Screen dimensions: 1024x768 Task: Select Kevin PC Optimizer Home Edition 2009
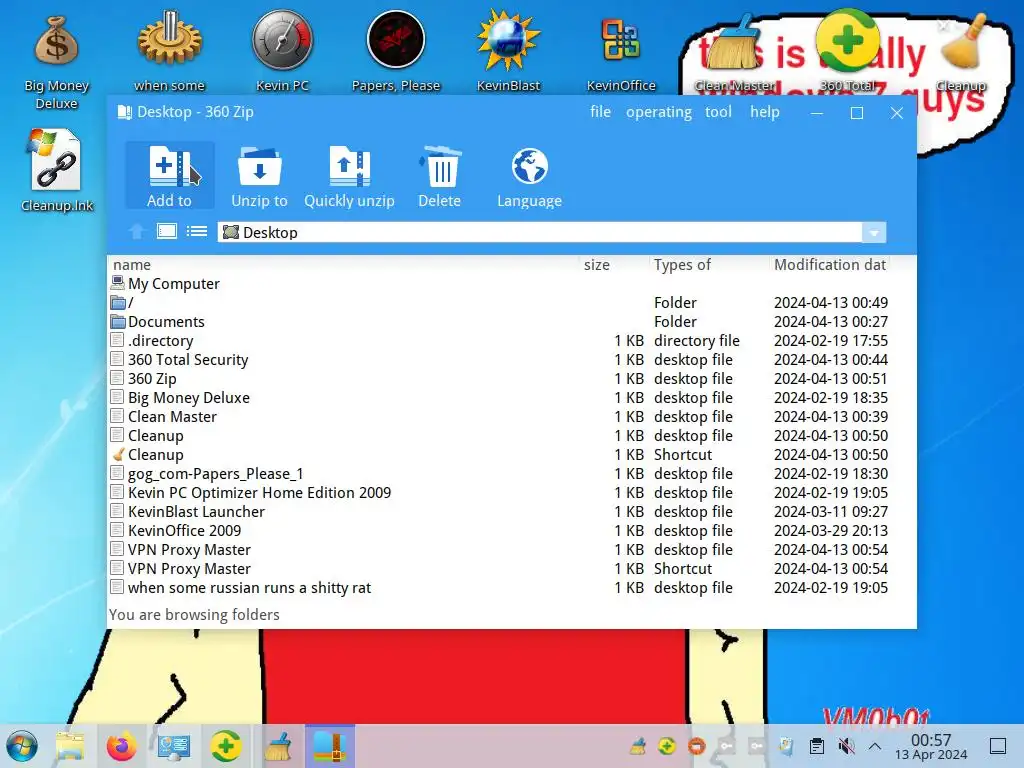point(500,492)
